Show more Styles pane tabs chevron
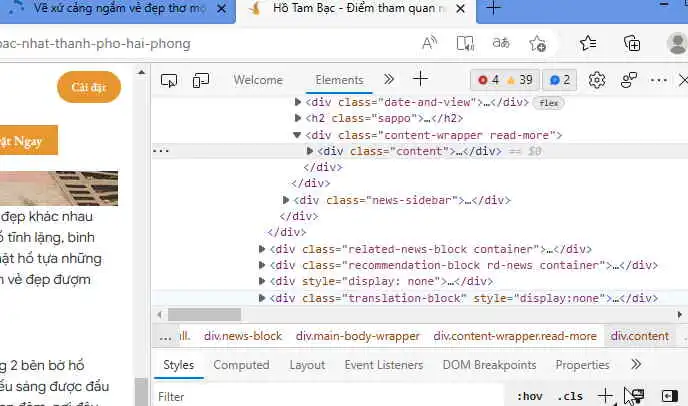The width and height of the screenshot is (688, 406). pos(636,364)
